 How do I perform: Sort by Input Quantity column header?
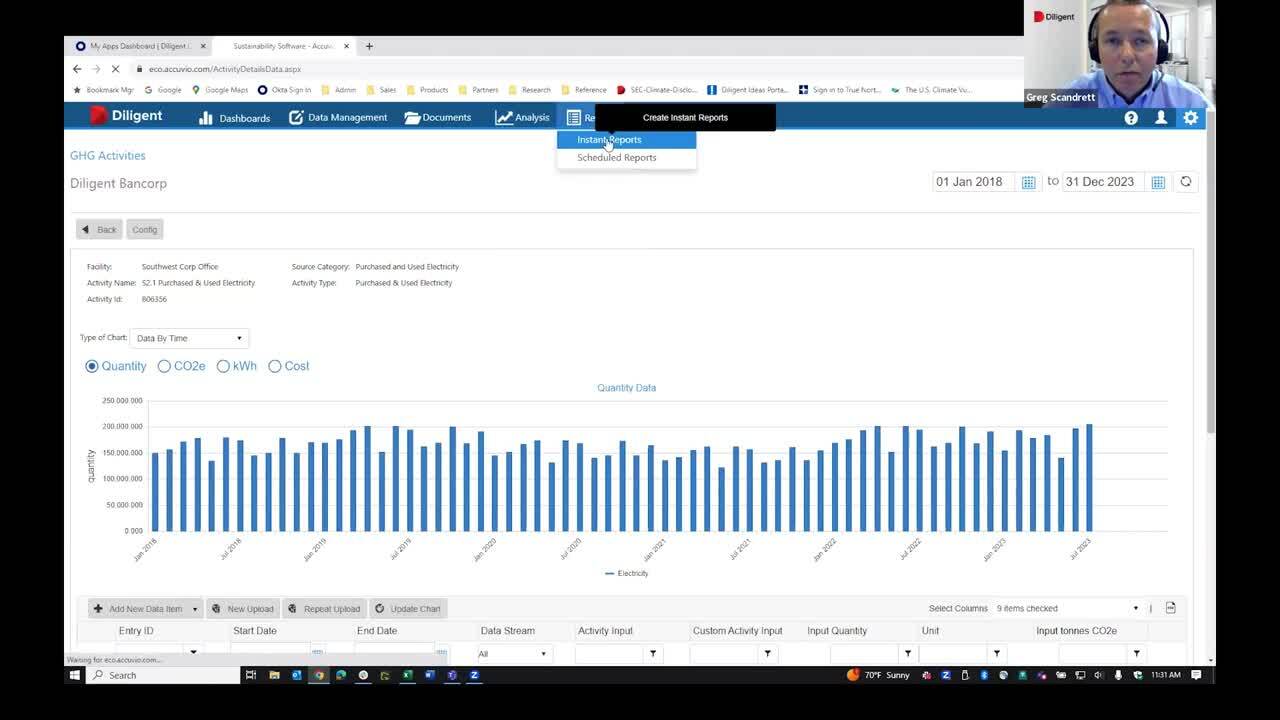tap(837, 631)
